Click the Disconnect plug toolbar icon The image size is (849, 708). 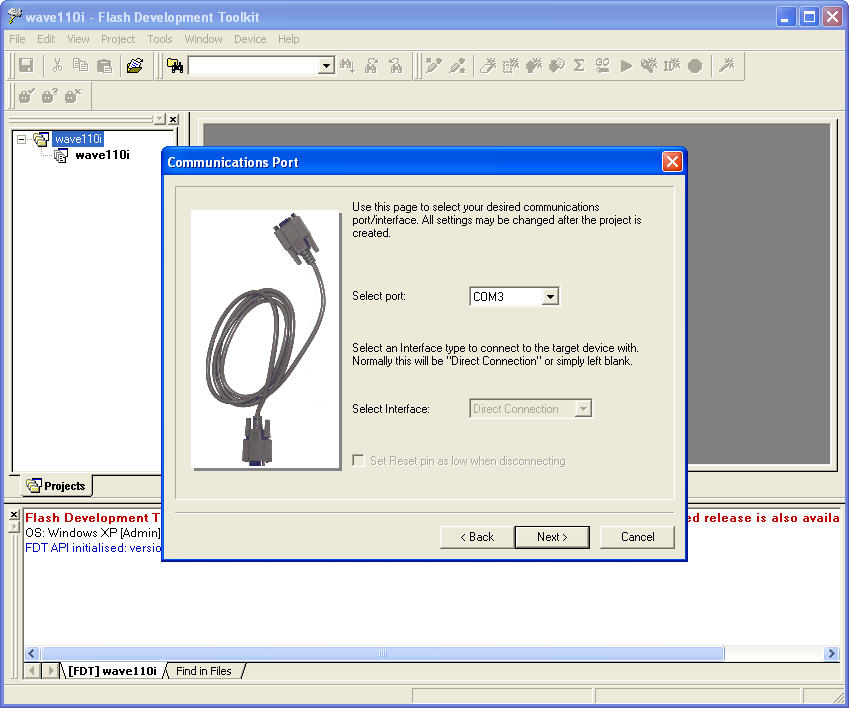[x=458, y=65]
